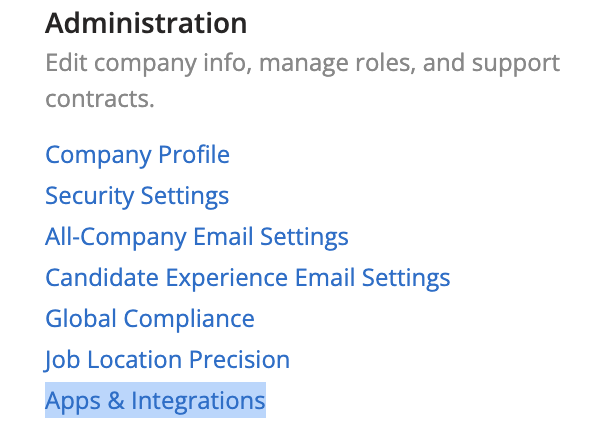
Task: Select the link above Apps & Integrations
Action: point(167,360)
